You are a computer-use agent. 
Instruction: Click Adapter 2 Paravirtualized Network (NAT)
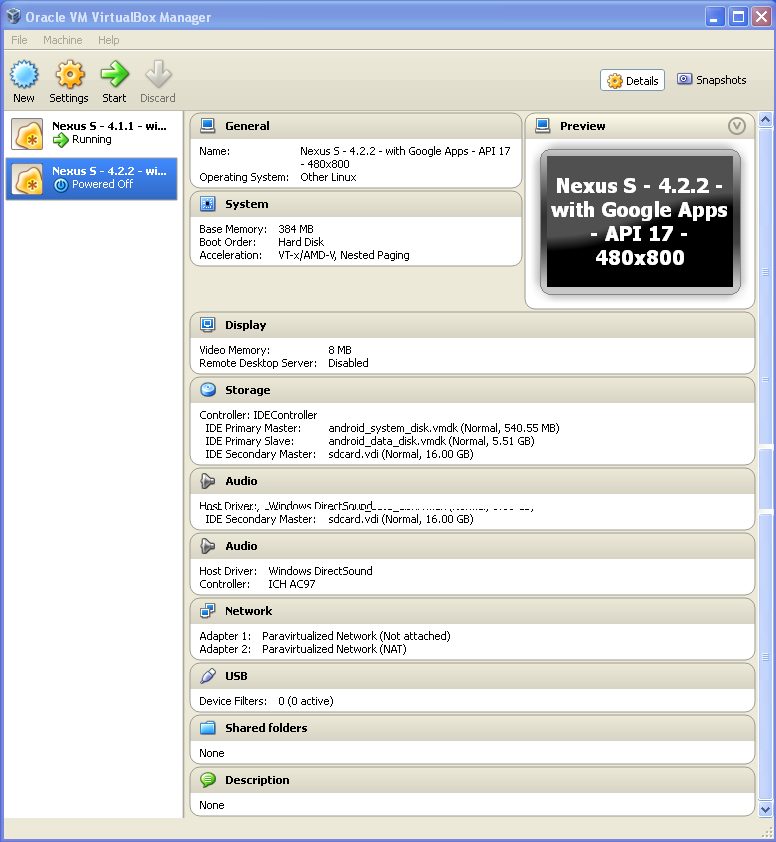coord(303,649)
